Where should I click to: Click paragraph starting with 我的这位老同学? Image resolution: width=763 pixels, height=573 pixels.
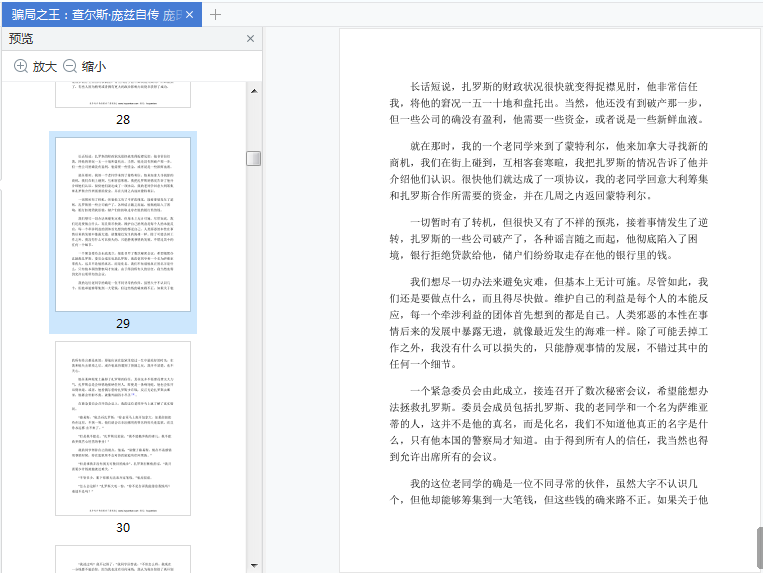(x=548, y=491)
